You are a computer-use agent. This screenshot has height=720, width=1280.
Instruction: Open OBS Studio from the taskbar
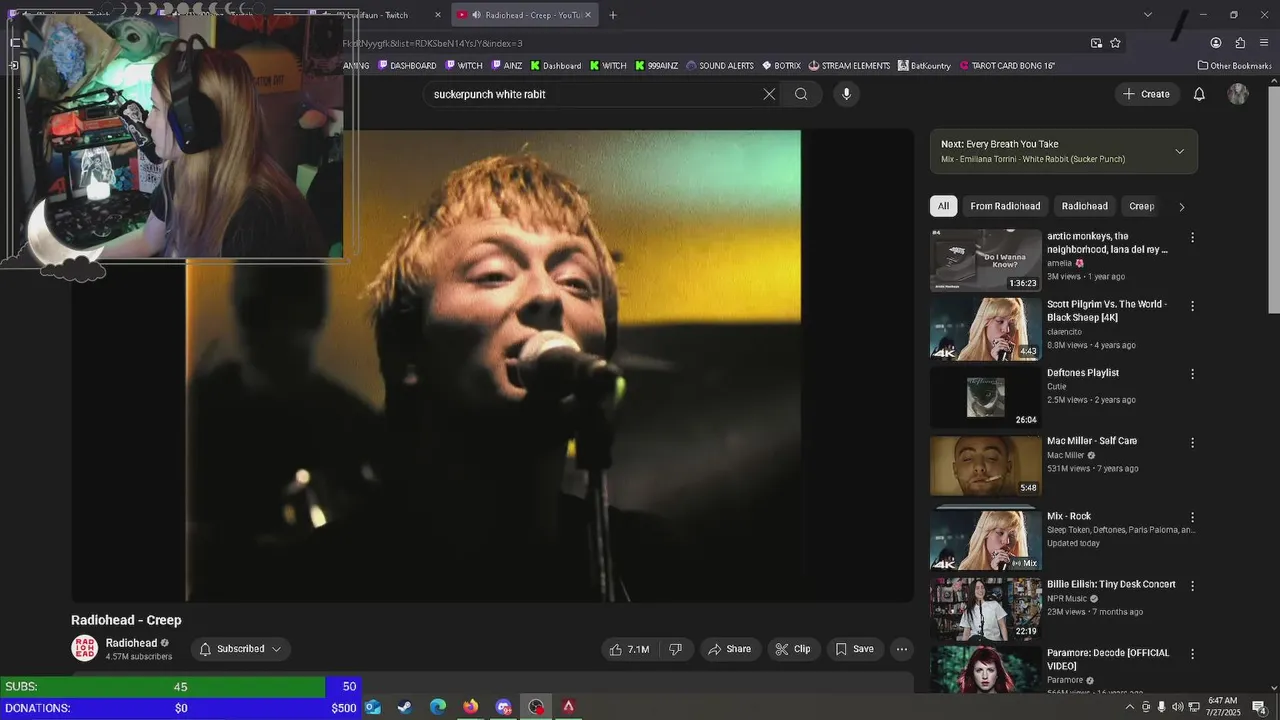click(x=536, y=707)
